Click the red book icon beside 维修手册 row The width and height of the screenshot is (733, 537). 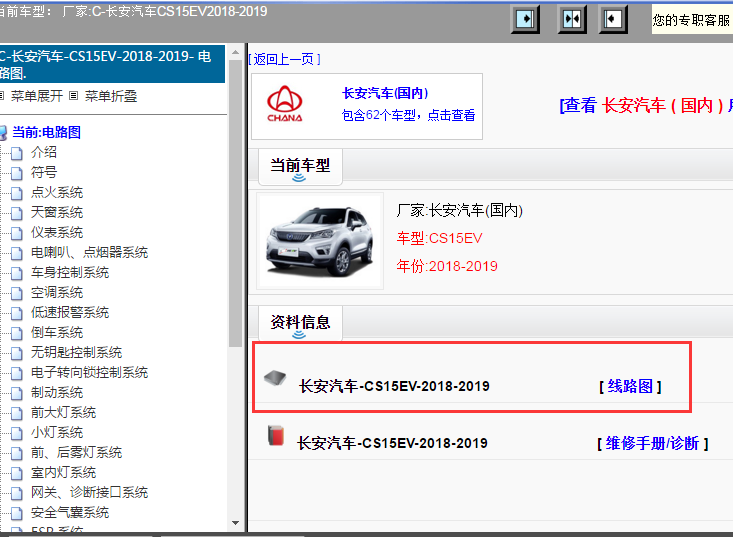point(276,435)
